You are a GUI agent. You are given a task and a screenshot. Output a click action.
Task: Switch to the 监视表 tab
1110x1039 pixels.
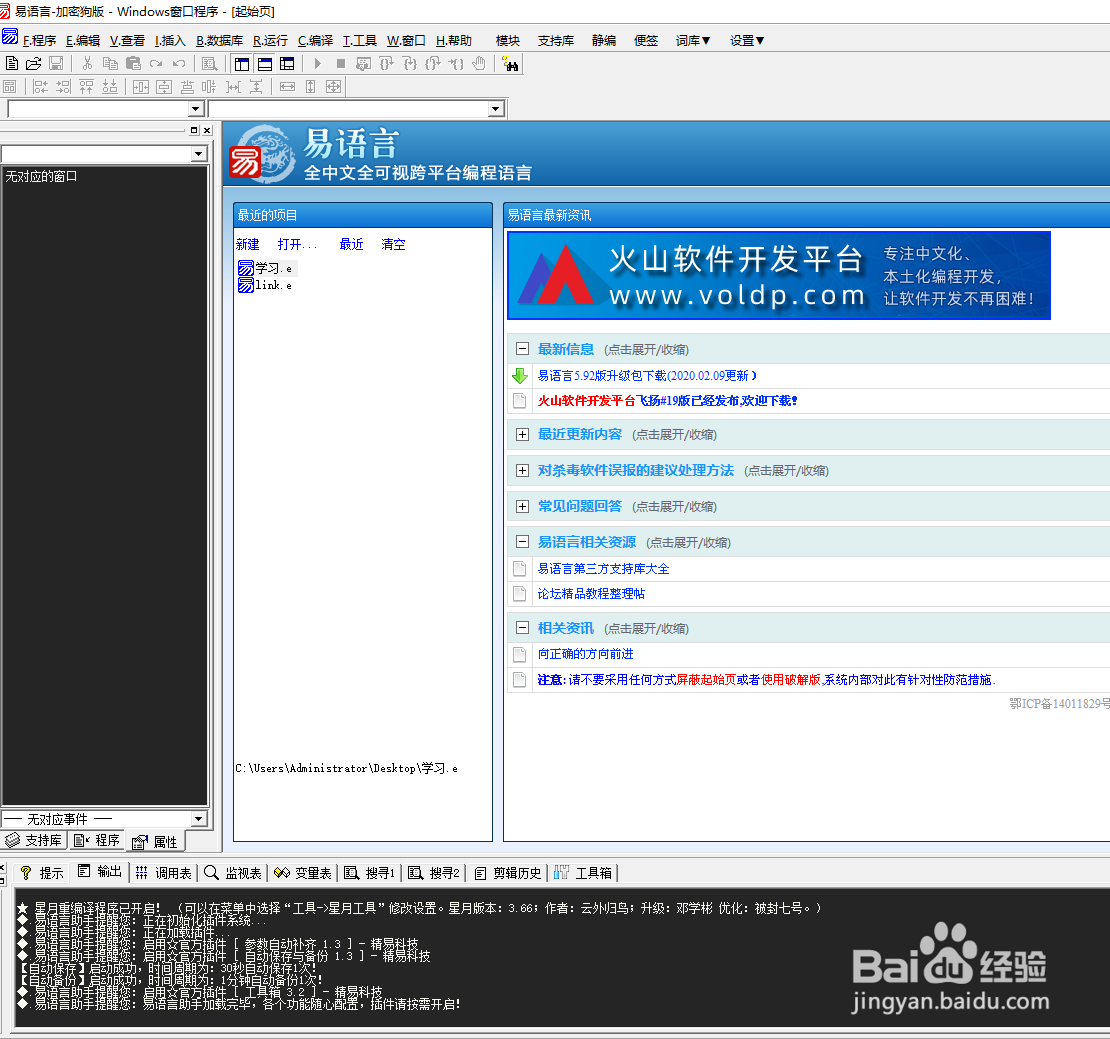click(x=232, y=873)
